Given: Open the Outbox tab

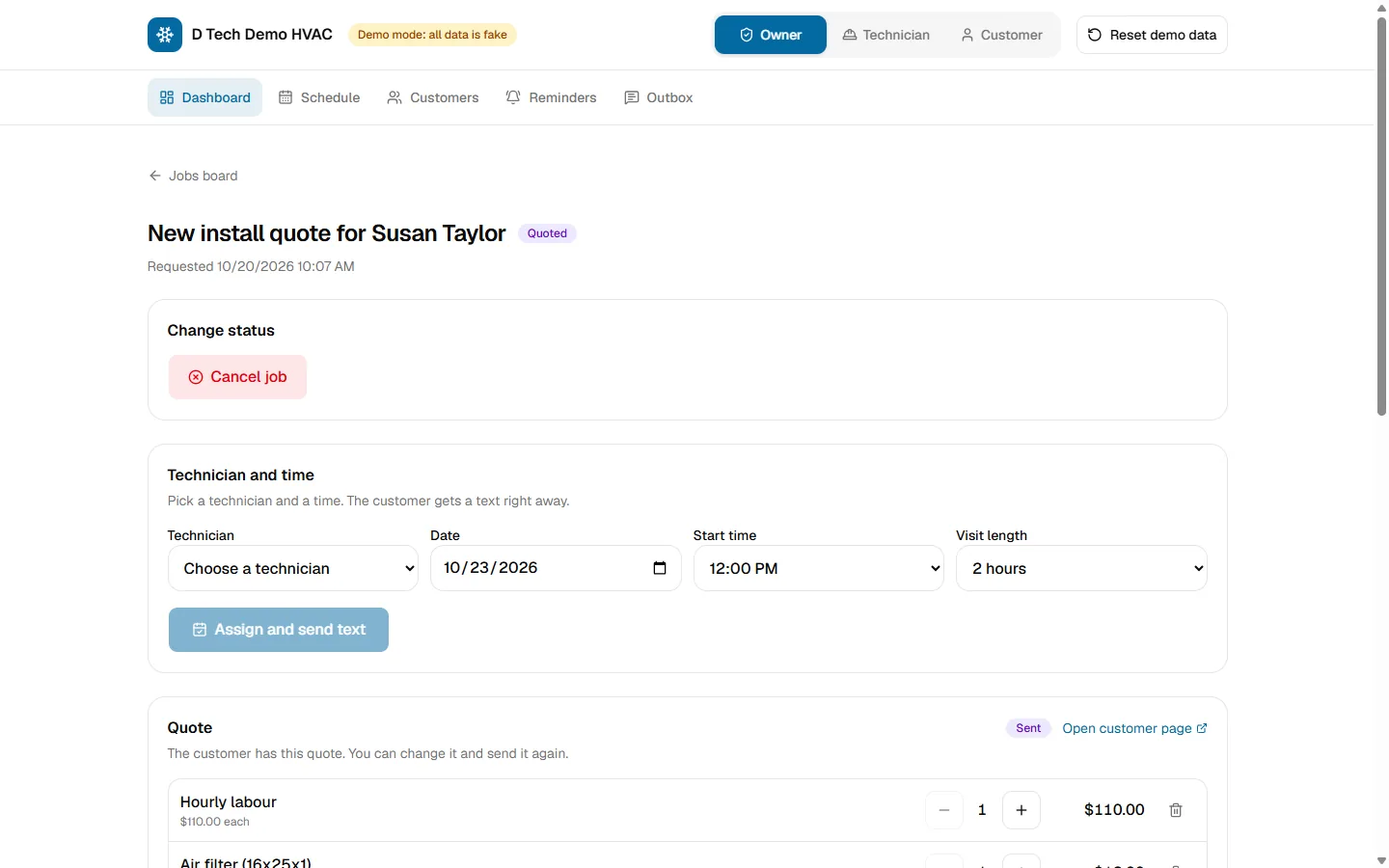Looking at the screenshot, I should coord(659,97).
